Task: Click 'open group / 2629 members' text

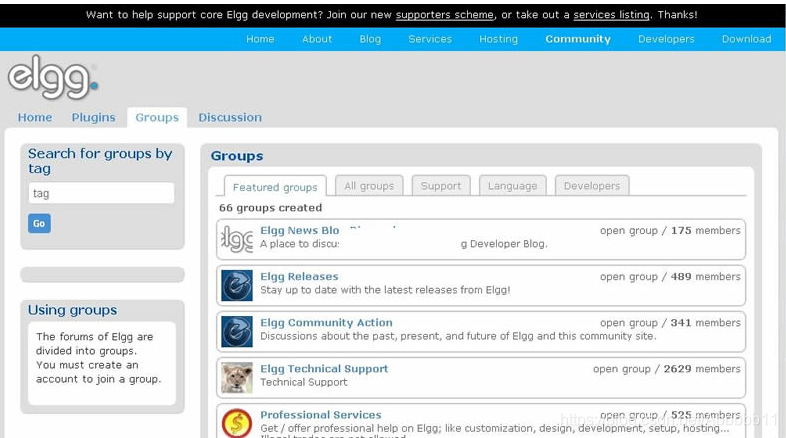Action: (667, 369)
